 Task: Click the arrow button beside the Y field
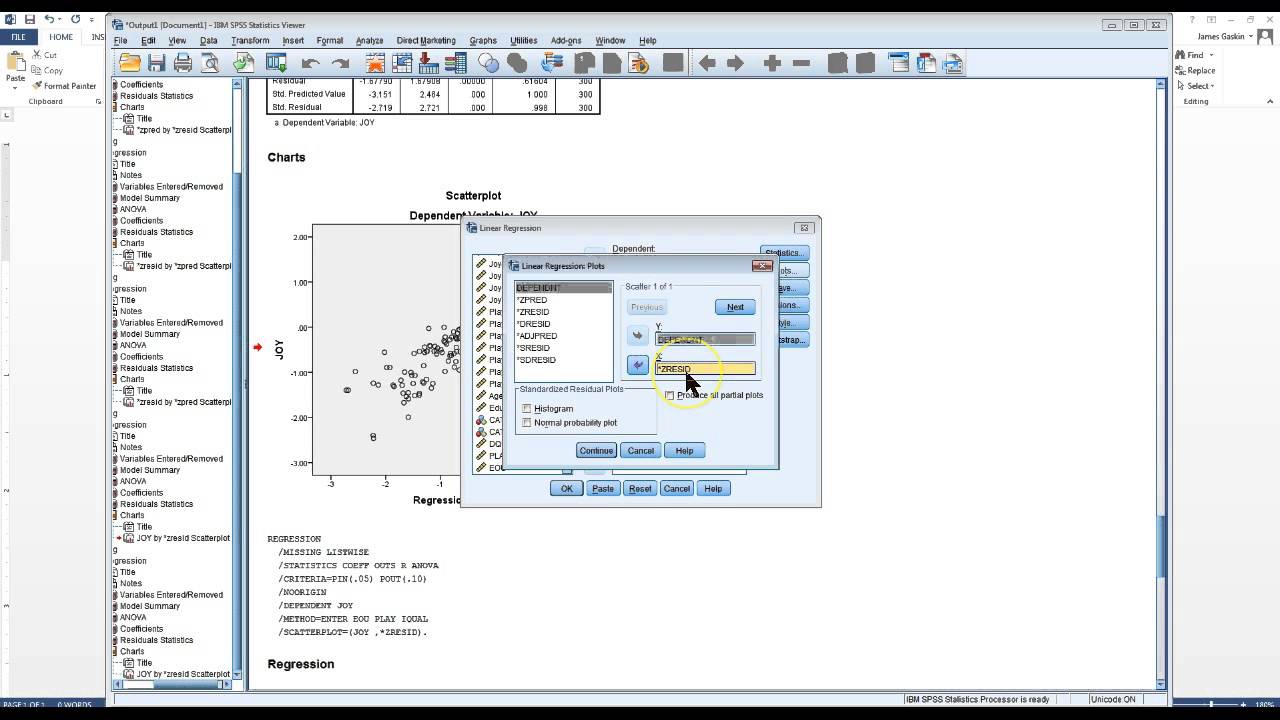point(637,336)
